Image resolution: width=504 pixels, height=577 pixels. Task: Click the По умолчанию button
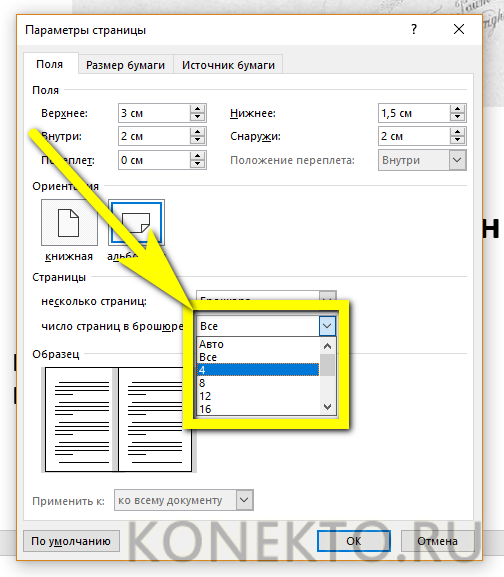[x=71, y=541]
